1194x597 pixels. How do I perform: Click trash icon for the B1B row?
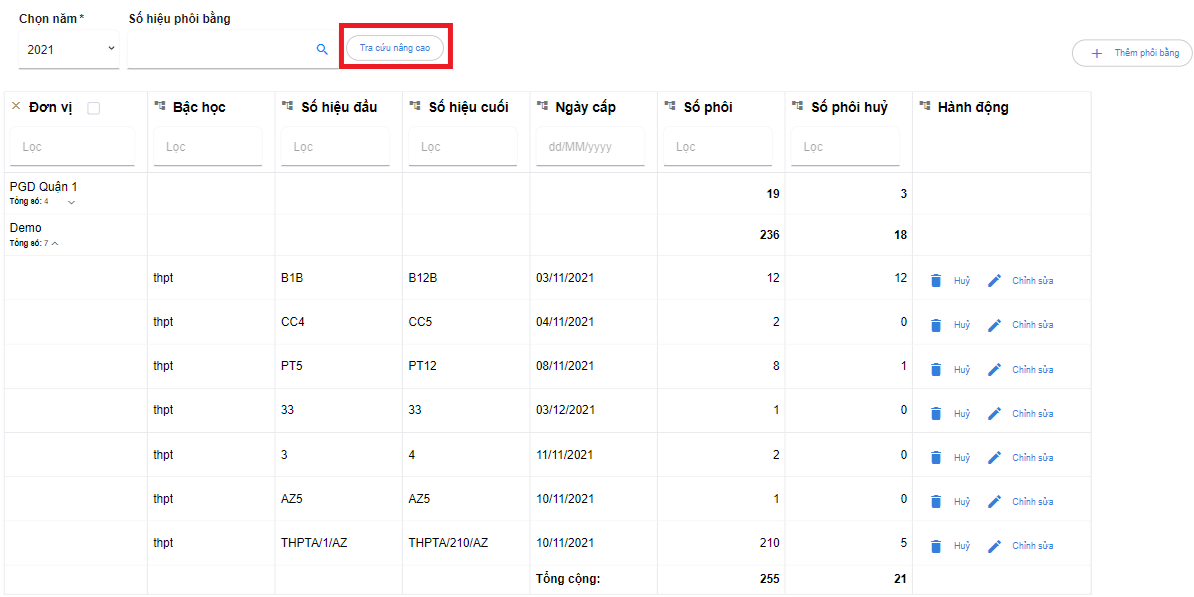(x=936, y=281)
